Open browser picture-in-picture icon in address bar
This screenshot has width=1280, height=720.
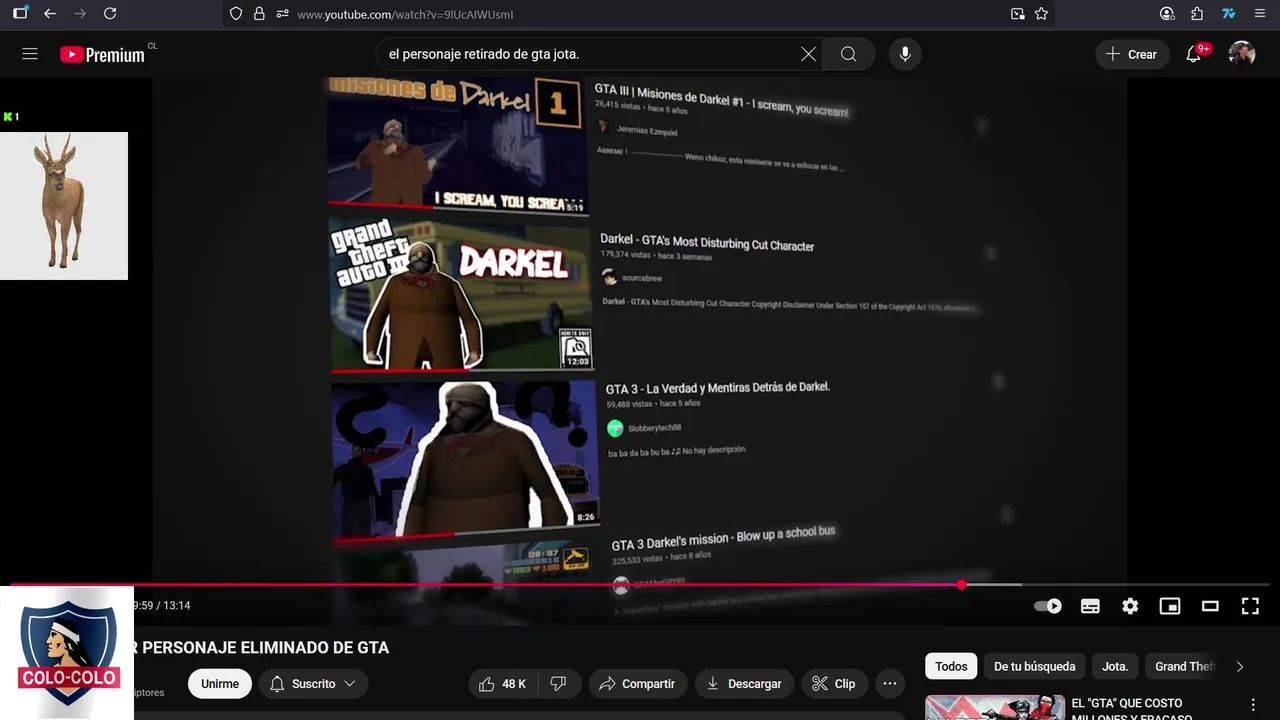1017,14
